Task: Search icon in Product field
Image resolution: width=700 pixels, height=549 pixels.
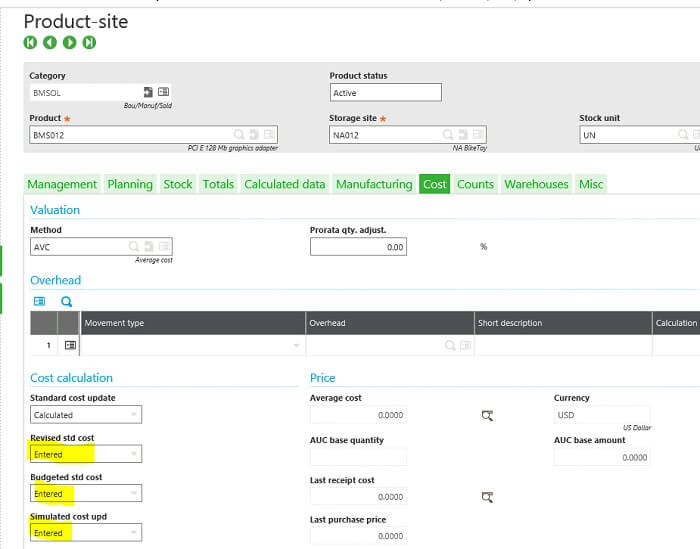Action: click(239, 134)
